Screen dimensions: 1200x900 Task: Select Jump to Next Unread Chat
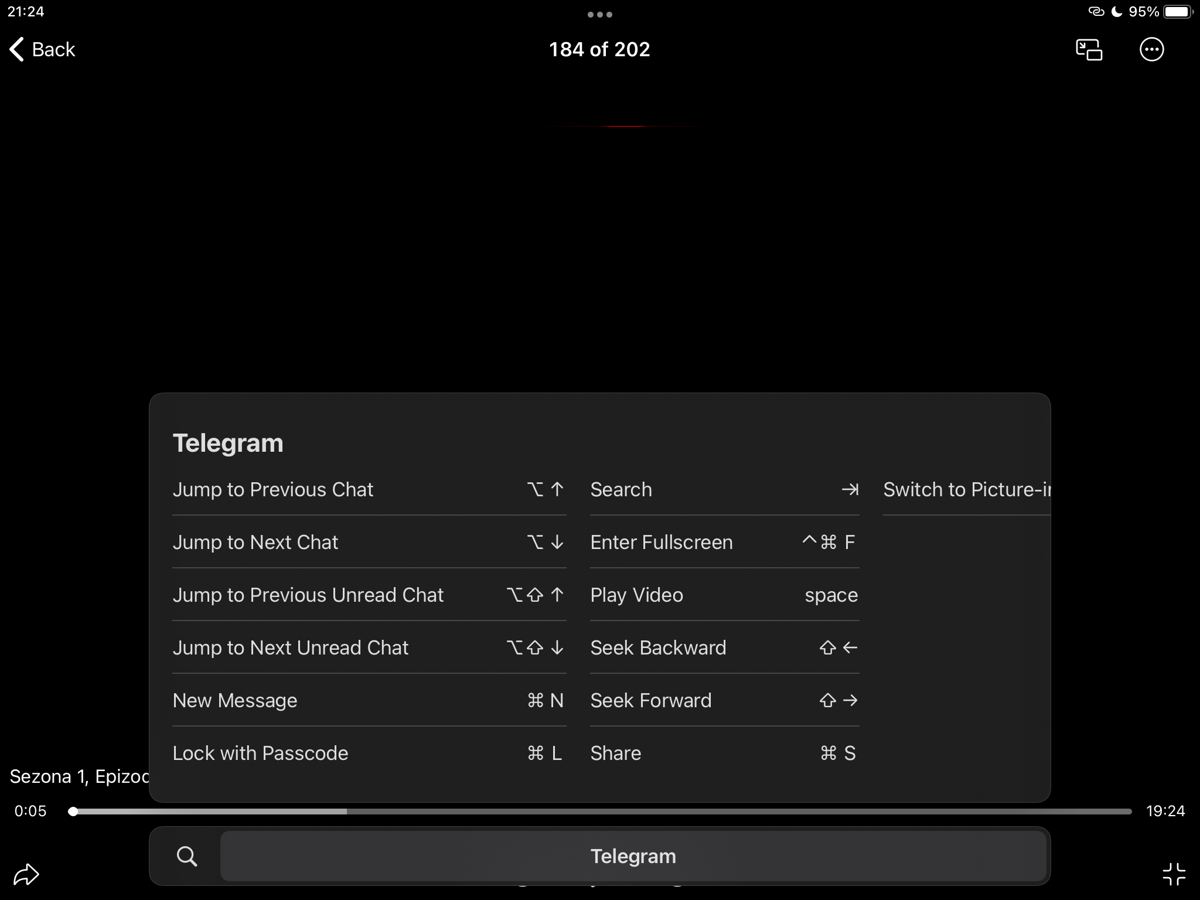coord(369,648)
